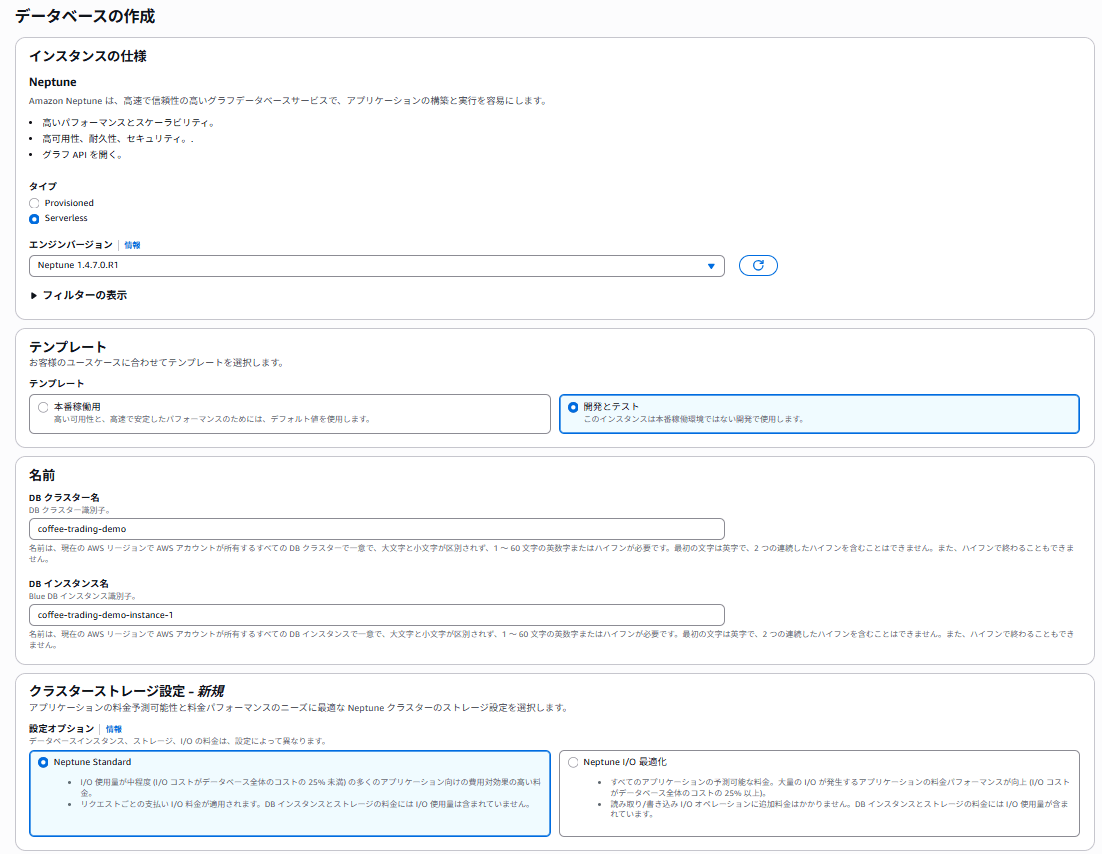Choose the 本番稼働用 template option

(x=44, y=407)
